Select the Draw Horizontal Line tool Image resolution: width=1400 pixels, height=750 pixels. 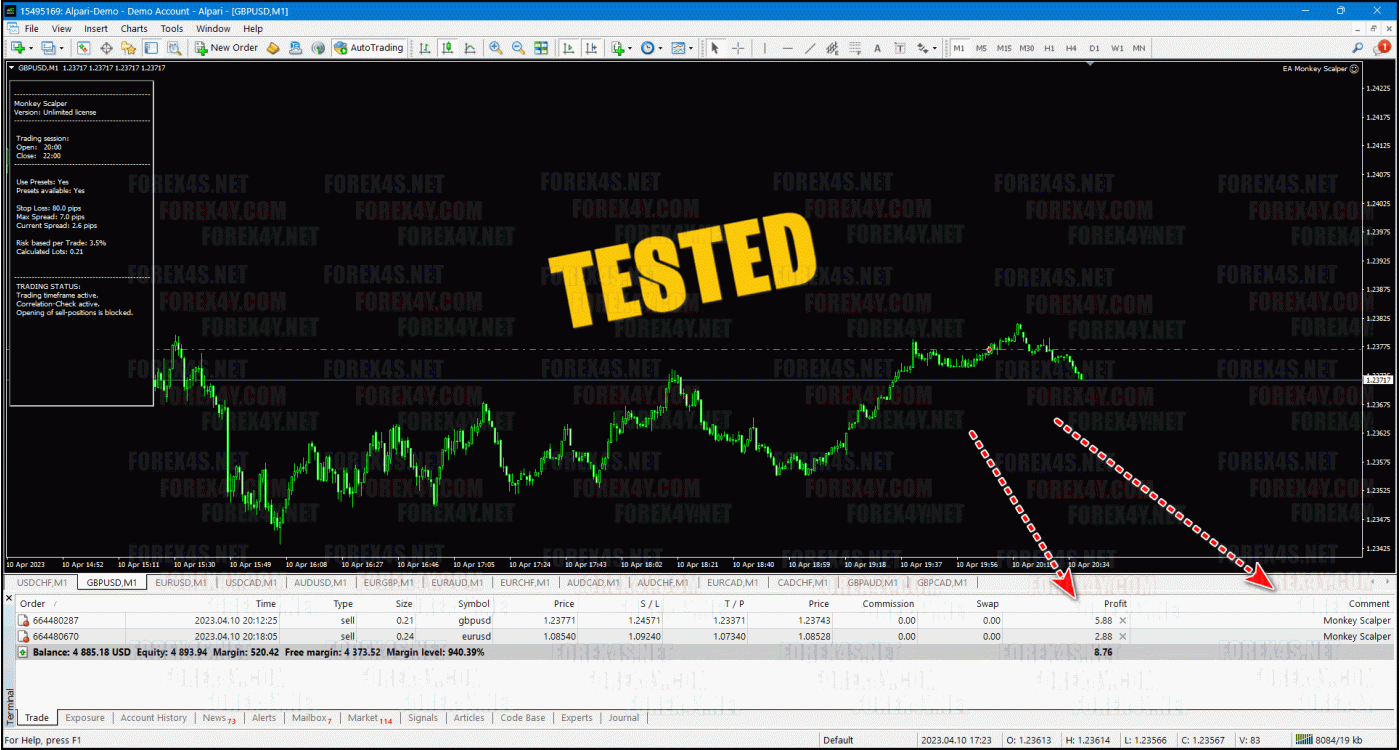tap(788, 47)
